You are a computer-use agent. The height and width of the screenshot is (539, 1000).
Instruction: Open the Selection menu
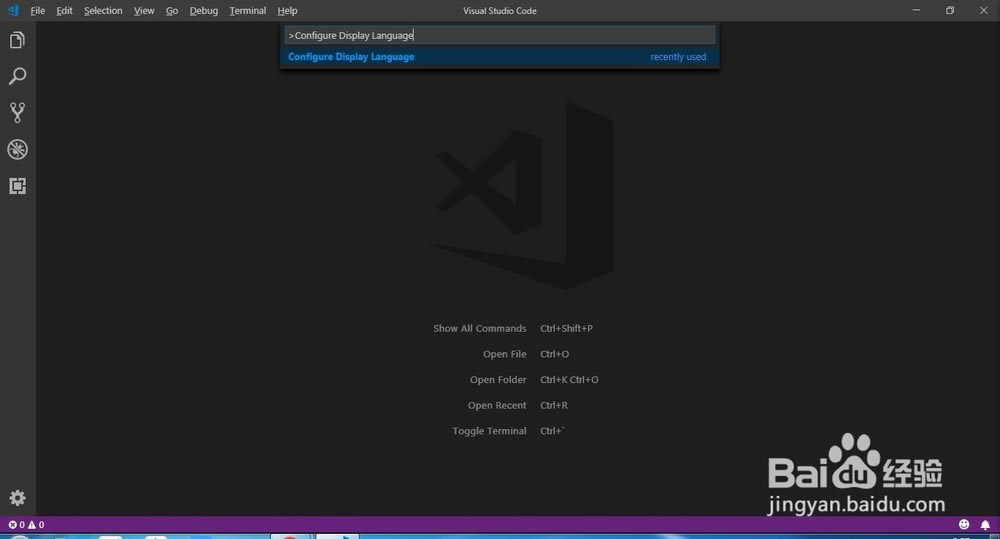(103, 11)
